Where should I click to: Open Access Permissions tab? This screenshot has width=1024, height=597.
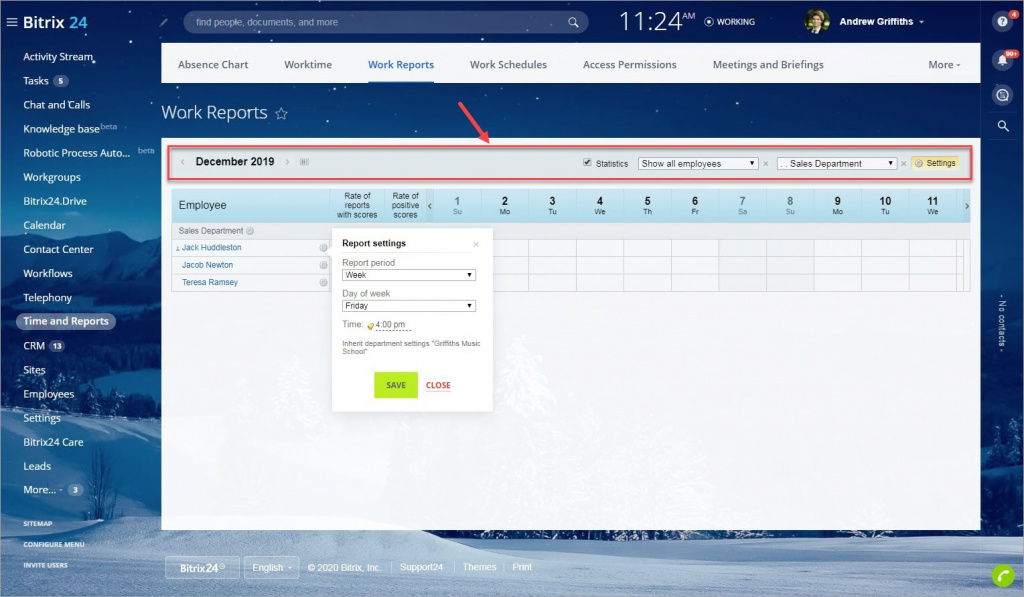630,65
